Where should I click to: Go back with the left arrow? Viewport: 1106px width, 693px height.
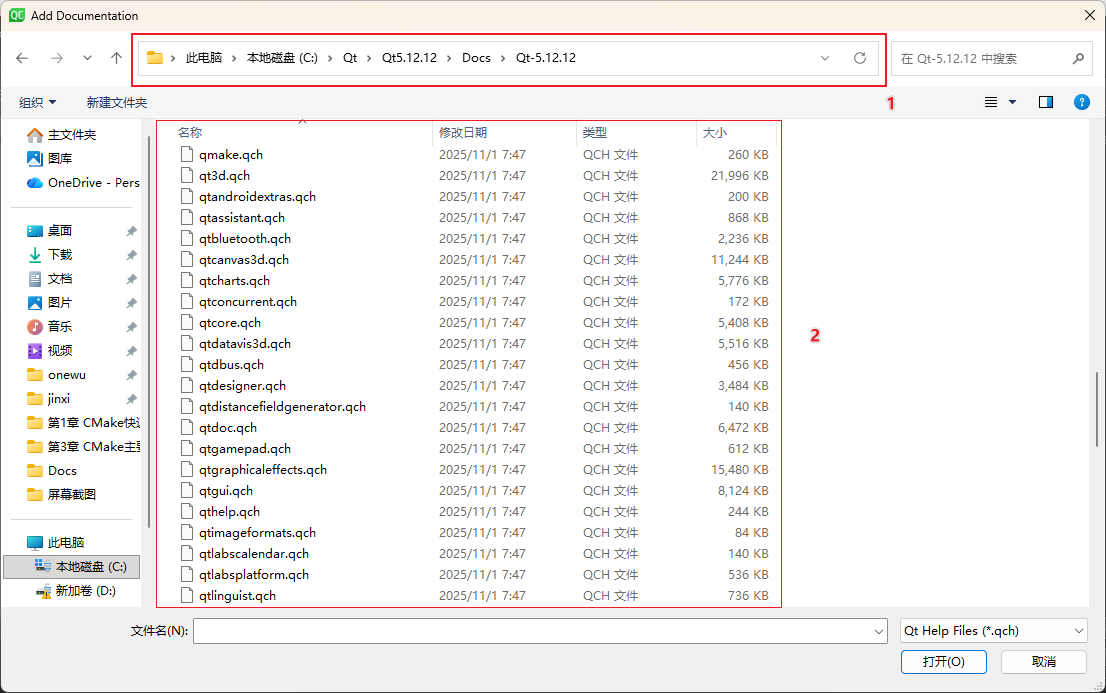(23, 58)
